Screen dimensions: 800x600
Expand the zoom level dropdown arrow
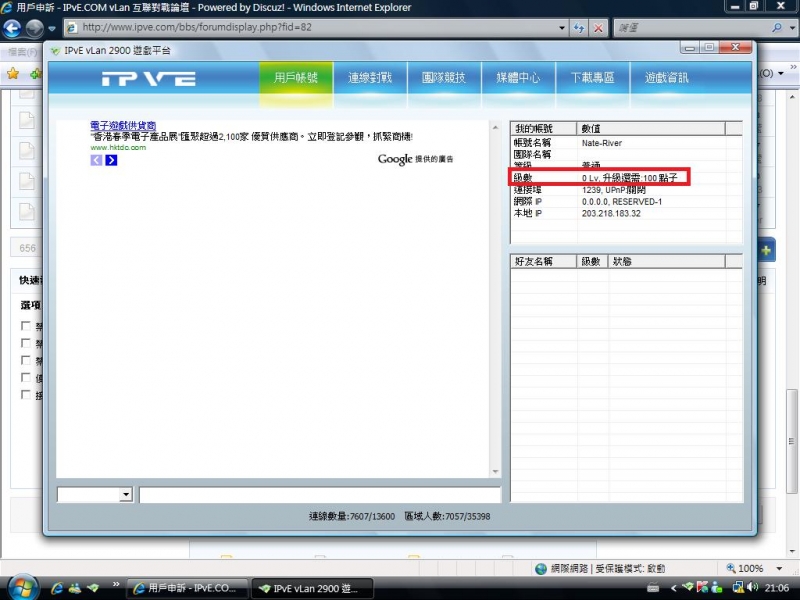coord(779,568)
